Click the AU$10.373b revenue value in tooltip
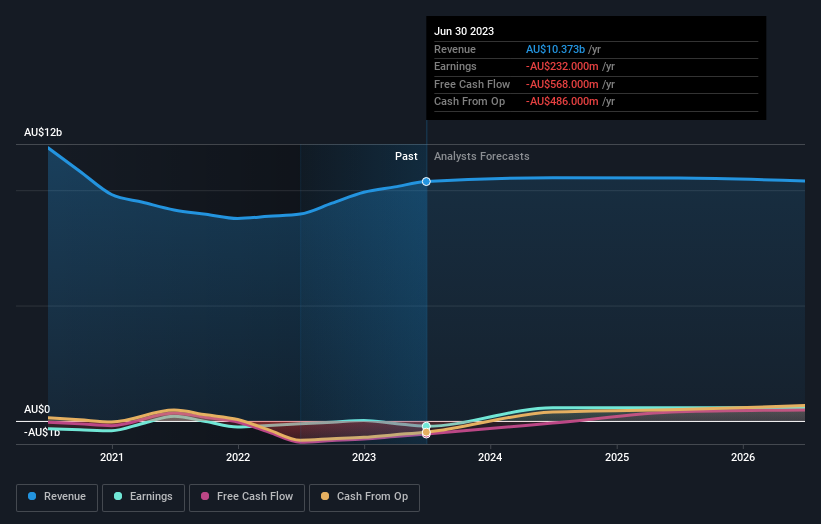Image resolution: width=821 pixels, height=524 pixels. pyautogui.click(x=555, y=49)
